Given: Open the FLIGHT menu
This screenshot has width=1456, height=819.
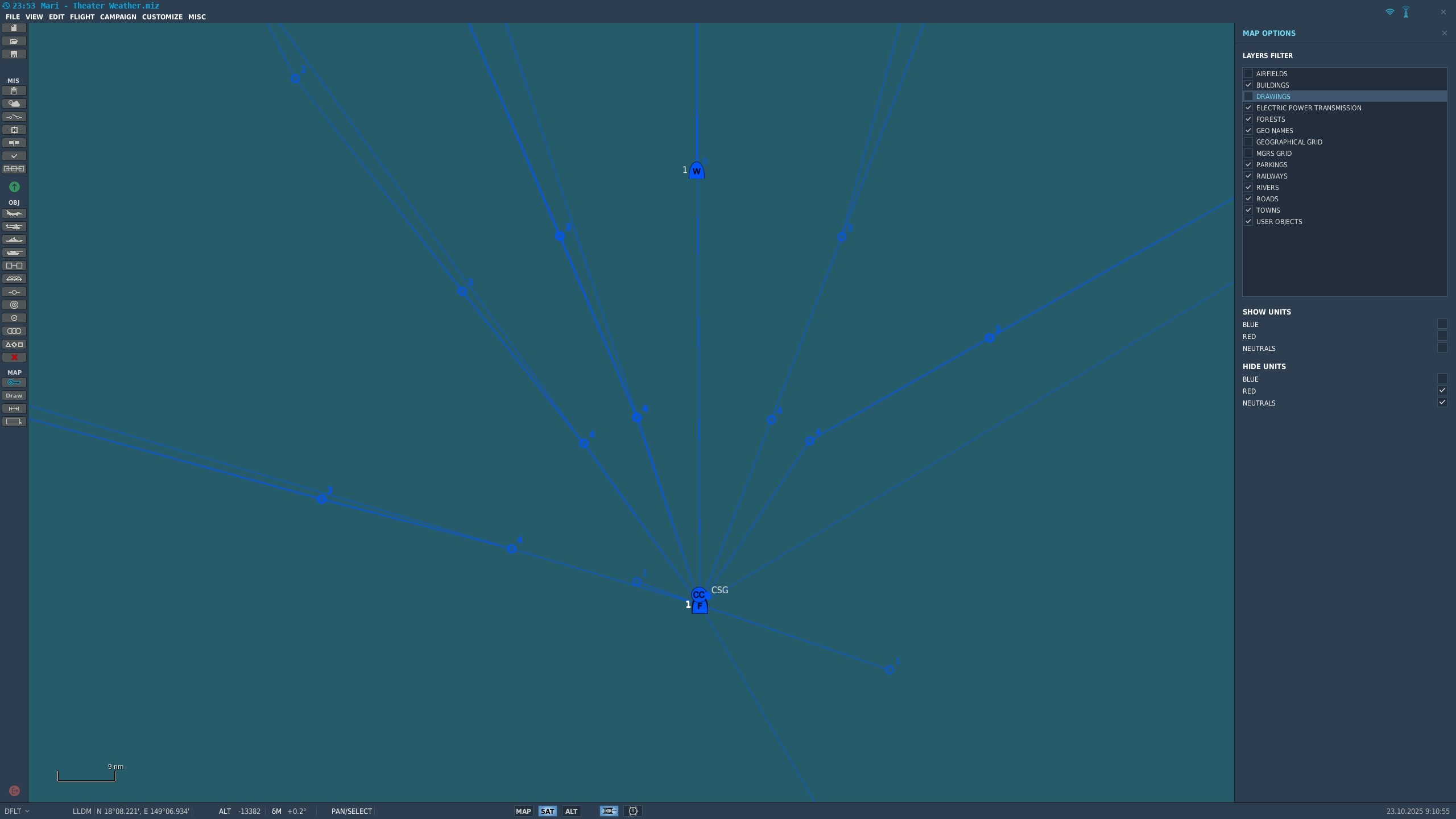Looking at the screenshot, I should [x=82, y=17].
